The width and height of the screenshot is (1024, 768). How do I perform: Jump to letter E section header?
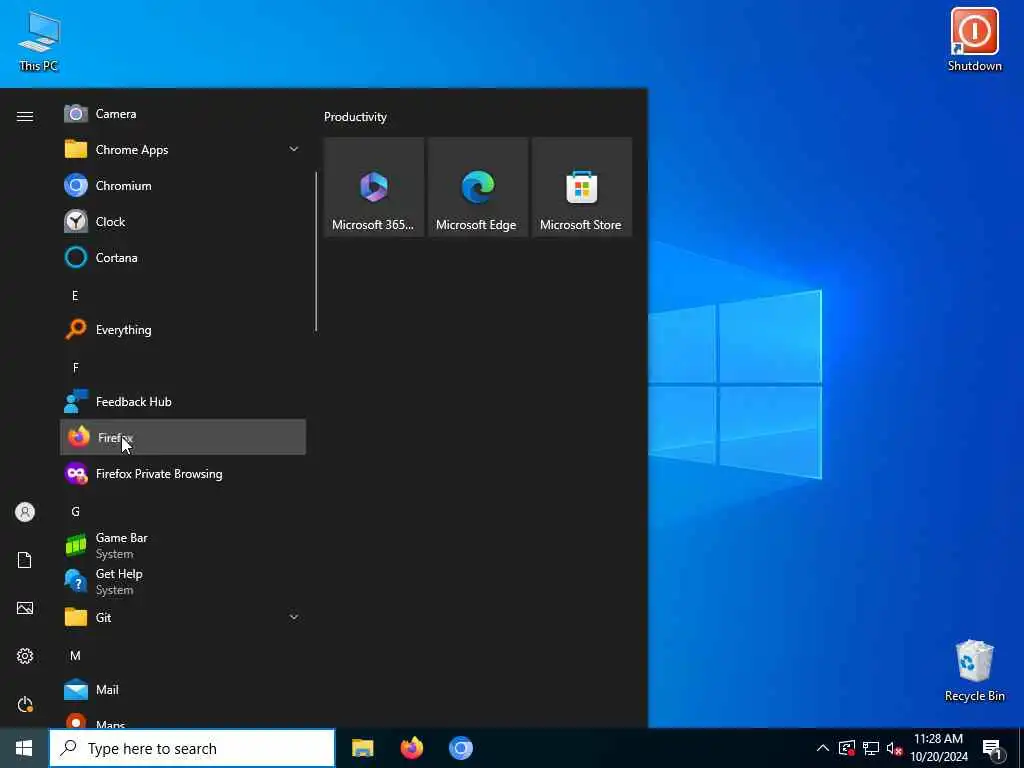[x=75, y=296]
